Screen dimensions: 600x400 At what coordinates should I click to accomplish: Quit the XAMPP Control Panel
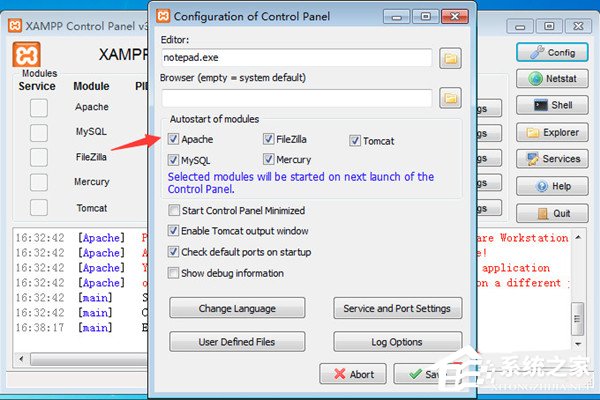pyautogui.click(x=552, y=213)
